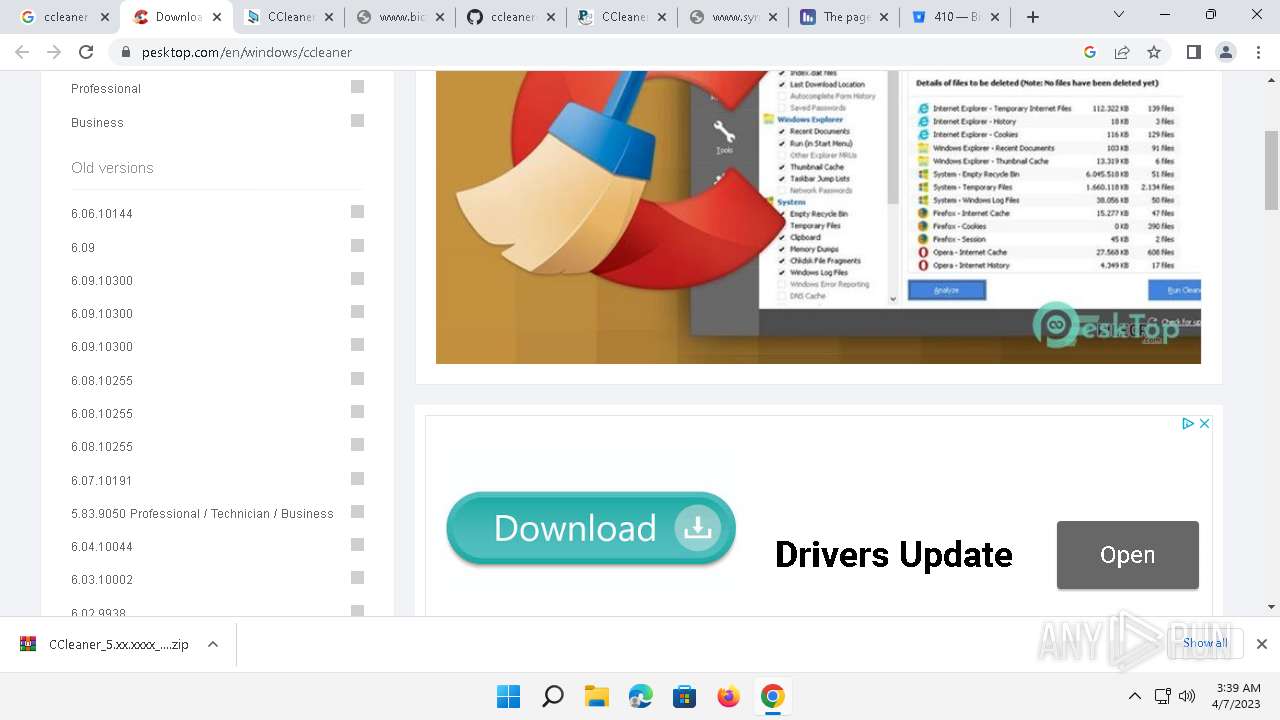Image resolution: width=1280 pixels, height=720 pixels.
Task: Open the volume control in system tray
Action: (1187, 696)
